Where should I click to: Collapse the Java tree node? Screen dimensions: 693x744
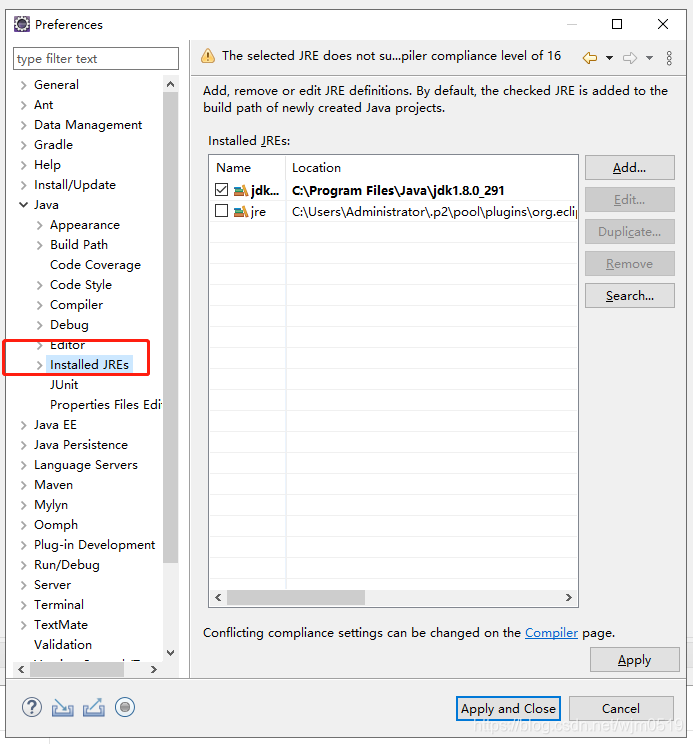tap(23, 205)
